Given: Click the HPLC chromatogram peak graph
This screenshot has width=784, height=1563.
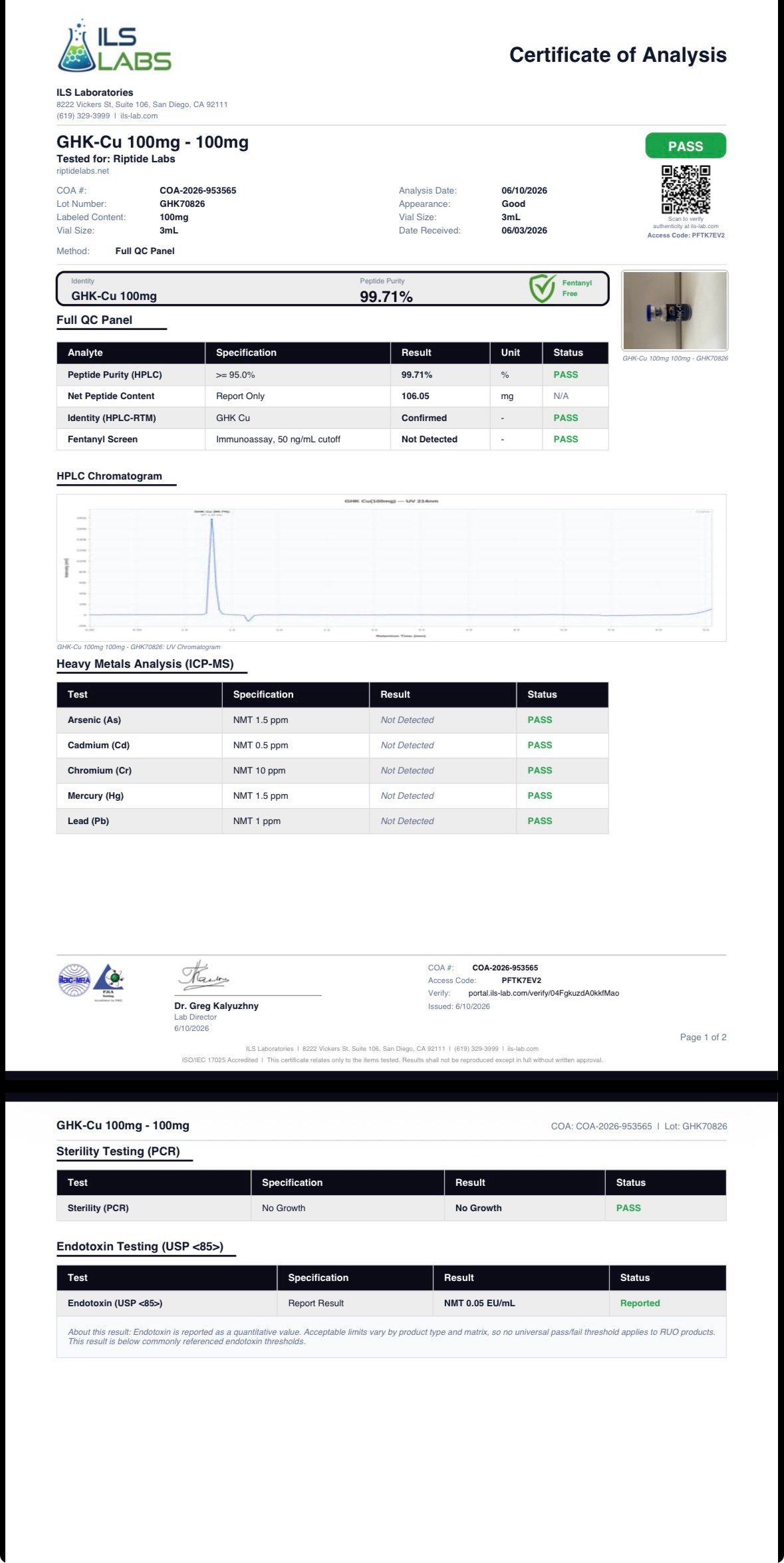Looking at the screenshot, I should (x=391, y=567).
